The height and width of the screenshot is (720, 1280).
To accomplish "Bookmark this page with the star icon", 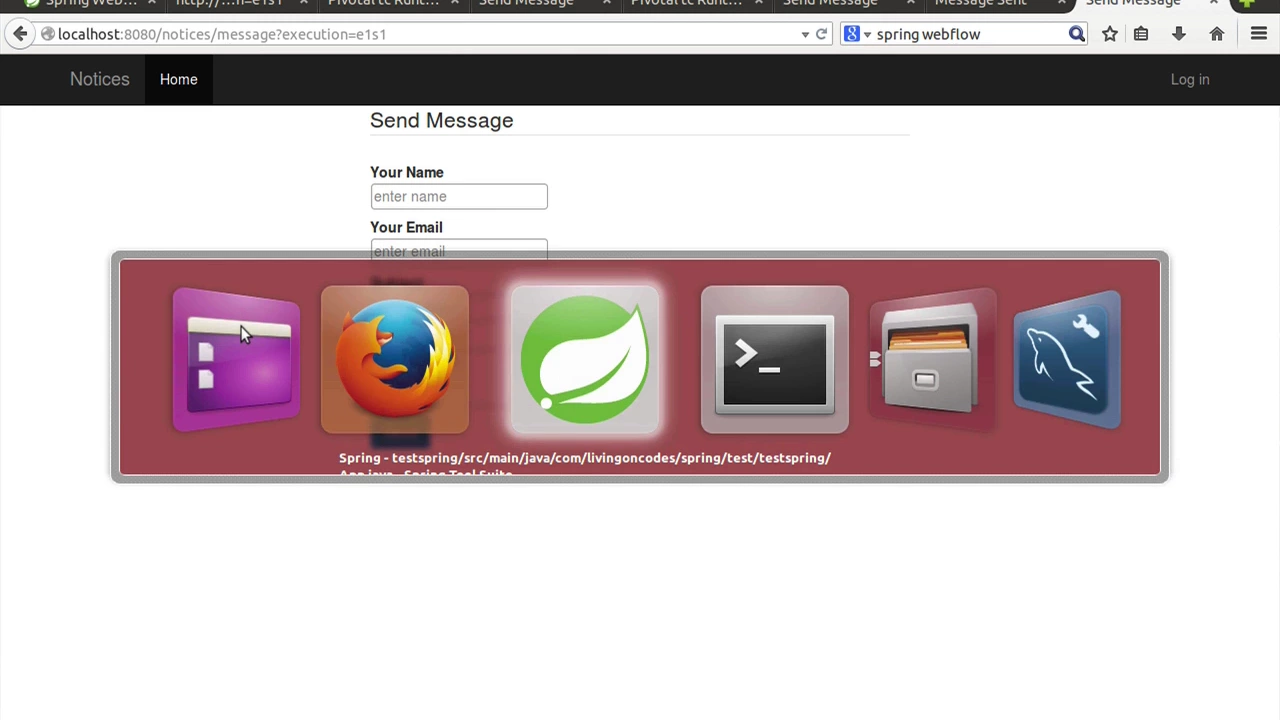I will click(1110, 34).
